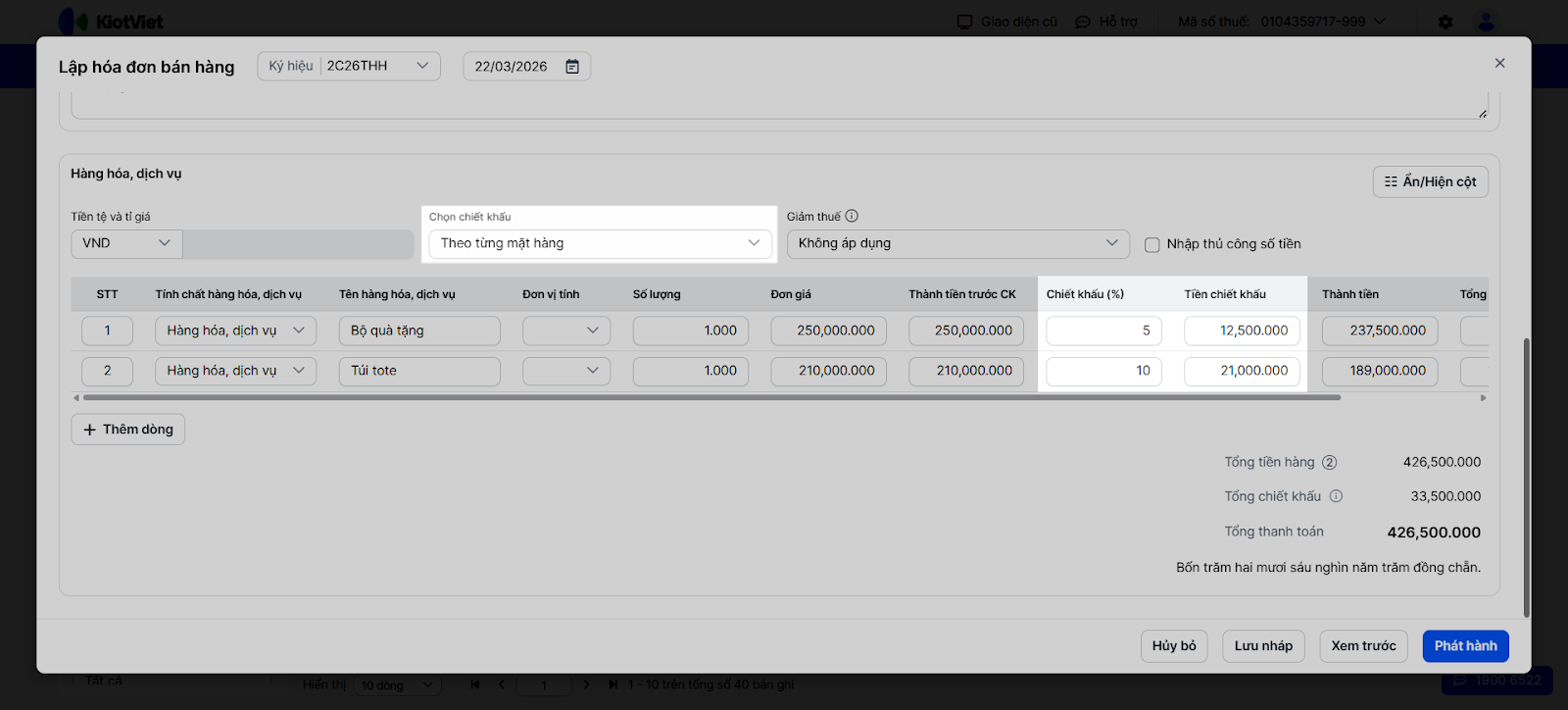Click Tiền chiết khấu field showing 12,500.000
This screenshot has width=1568, height=710.
click(1243, 330)
